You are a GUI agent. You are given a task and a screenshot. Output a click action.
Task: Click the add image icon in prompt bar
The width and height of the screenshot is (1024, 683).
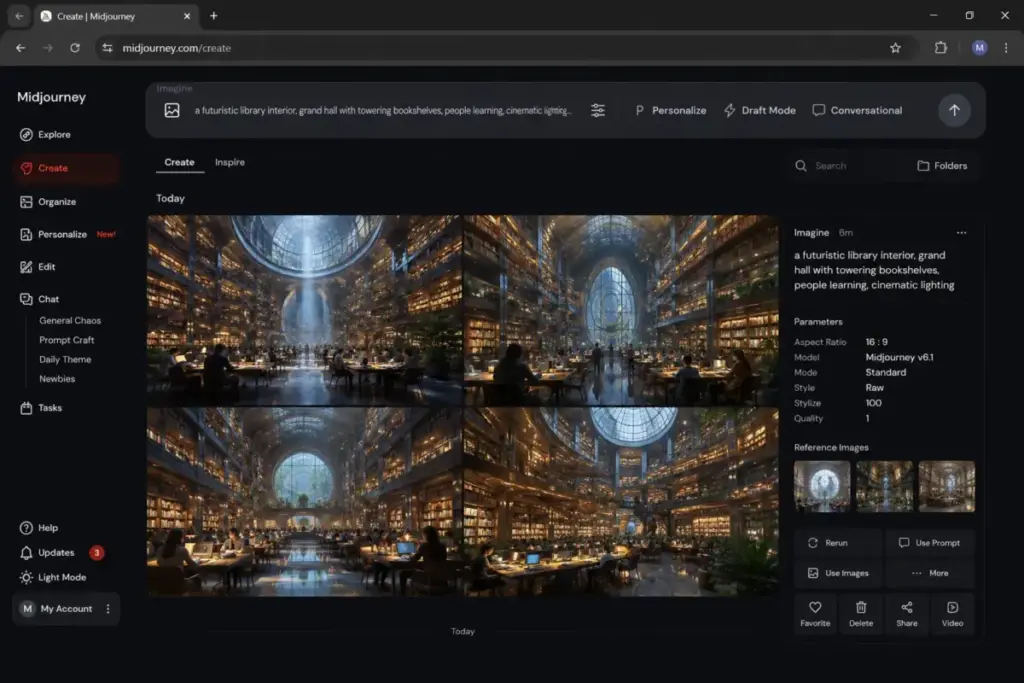172,110
